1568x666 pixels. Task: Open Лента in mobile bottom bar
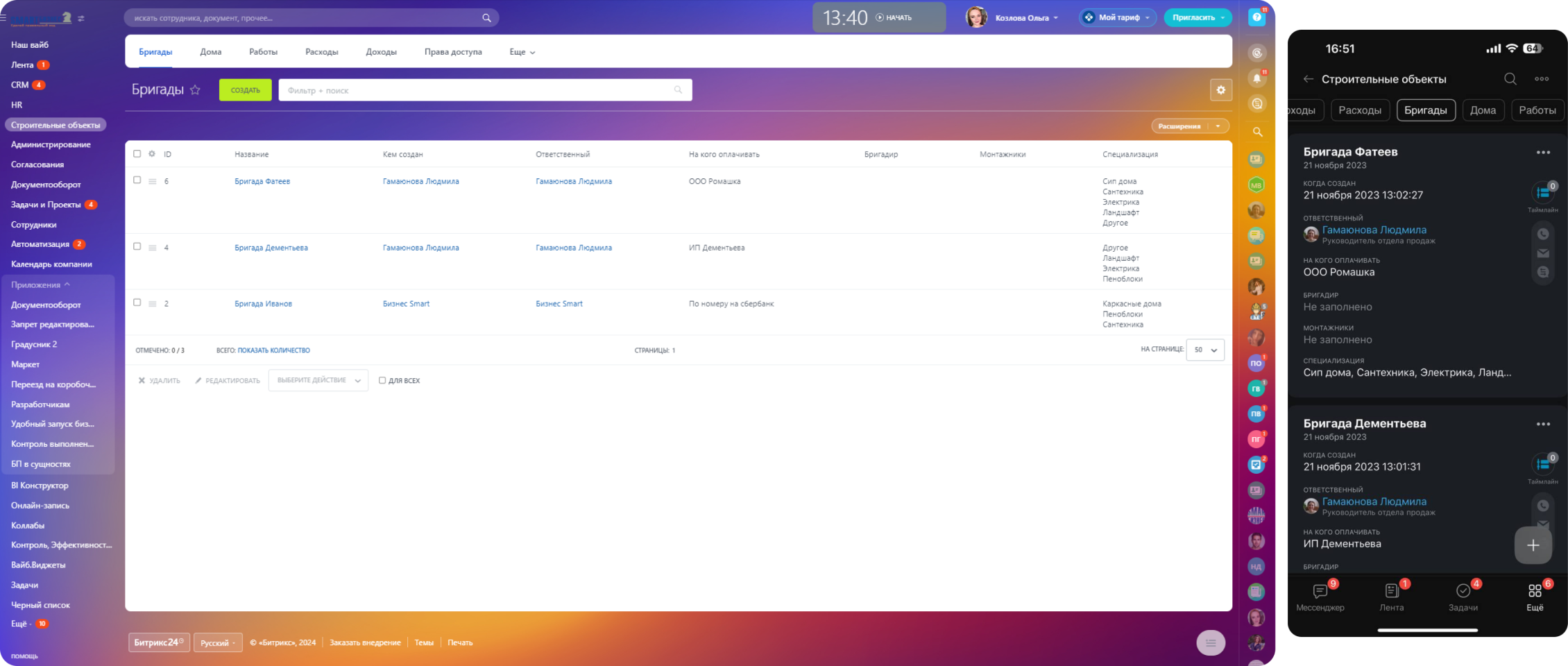coord(1392,597)
